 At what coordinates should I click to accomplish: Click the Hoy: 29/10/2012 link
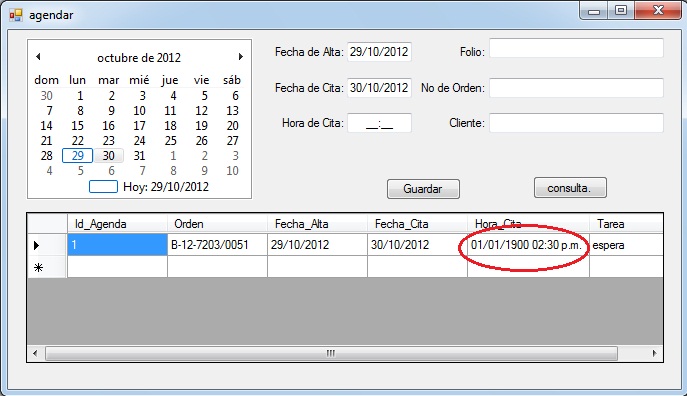tap(166, 187)
